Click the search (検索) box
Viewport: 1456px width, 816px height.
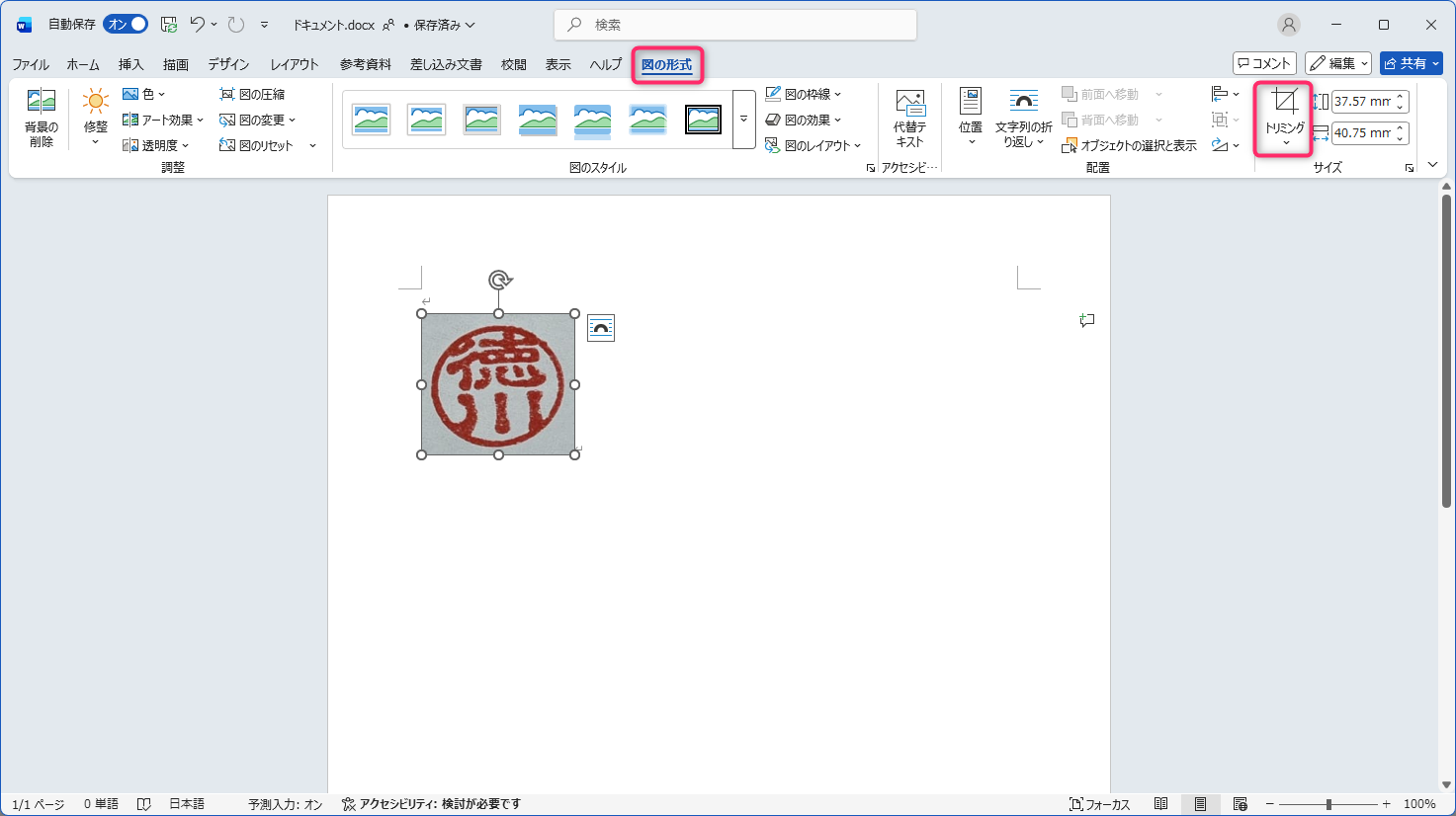(734, 25)
